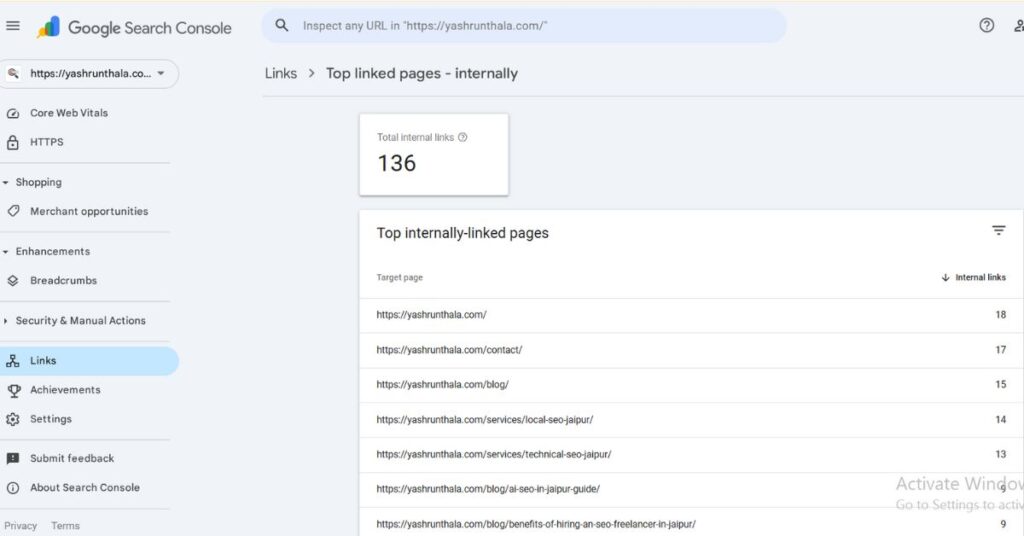This screenshot has height=536, width=1024.
Task: Click the 15 internal links count
Action: tap(1000, 385)
